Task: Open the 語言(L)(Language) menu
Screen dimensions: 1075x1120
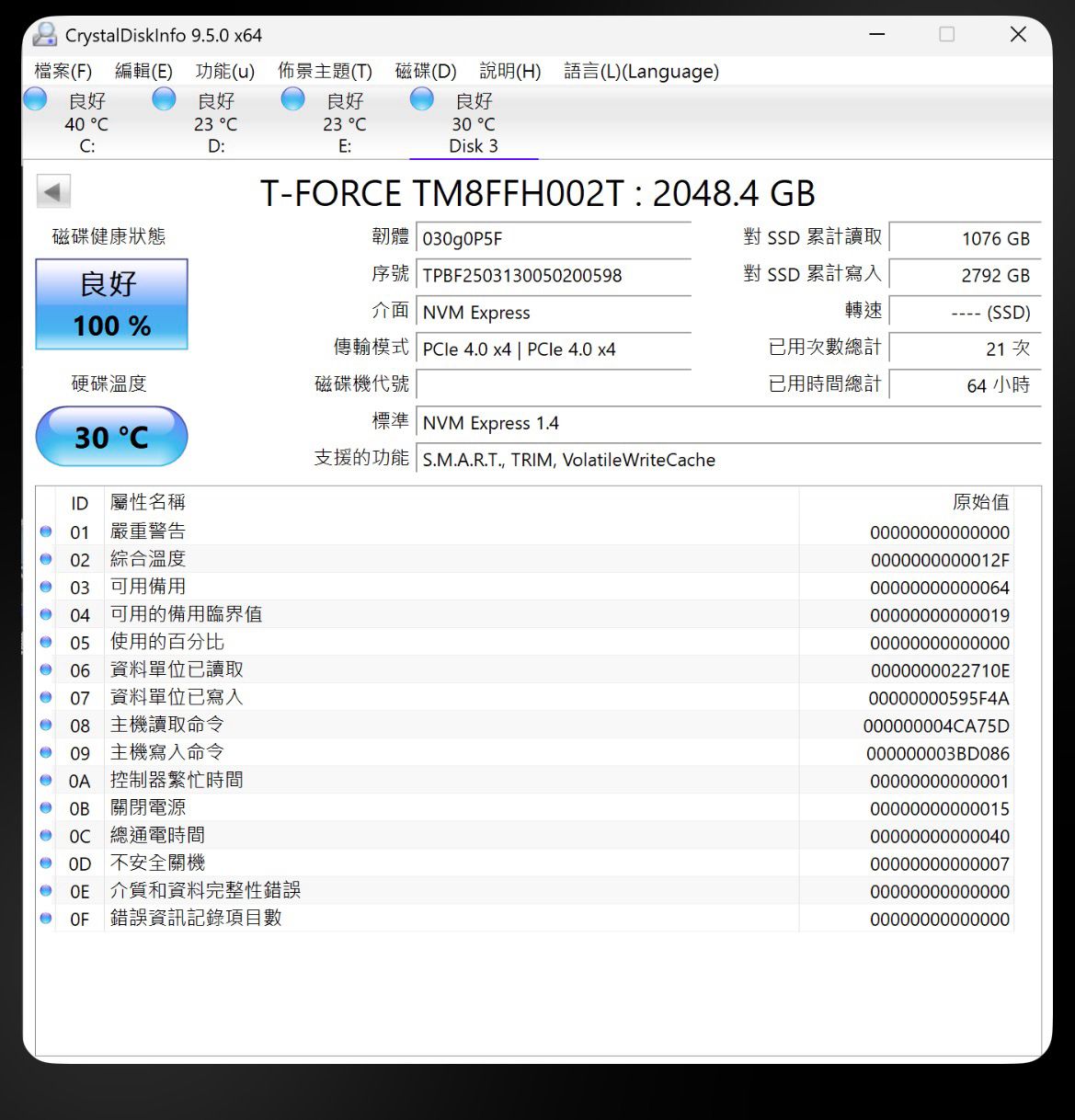Action: point(641,71)
